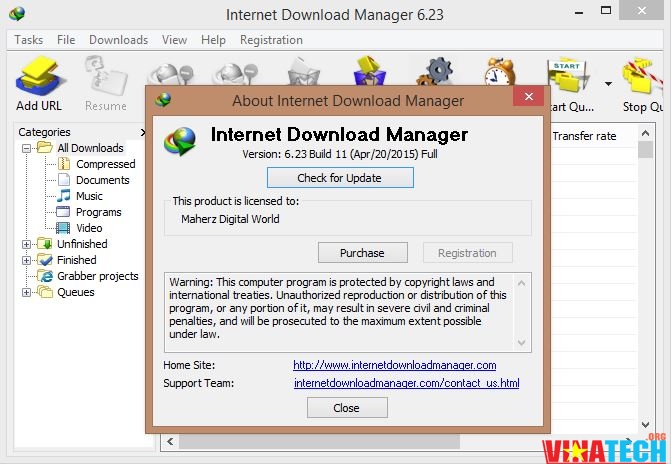671x464 pixels.
Task: Open the Options gears toolbar icon
Action: [x=436, y=71]
